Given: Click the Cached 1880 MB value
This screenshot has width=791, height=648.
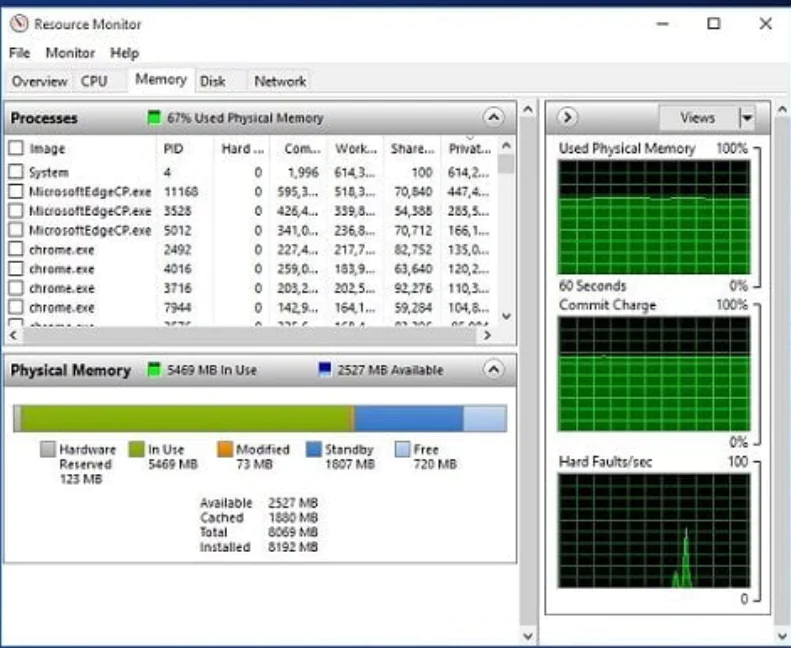Looking at the screenshot, I should point(293,517).
